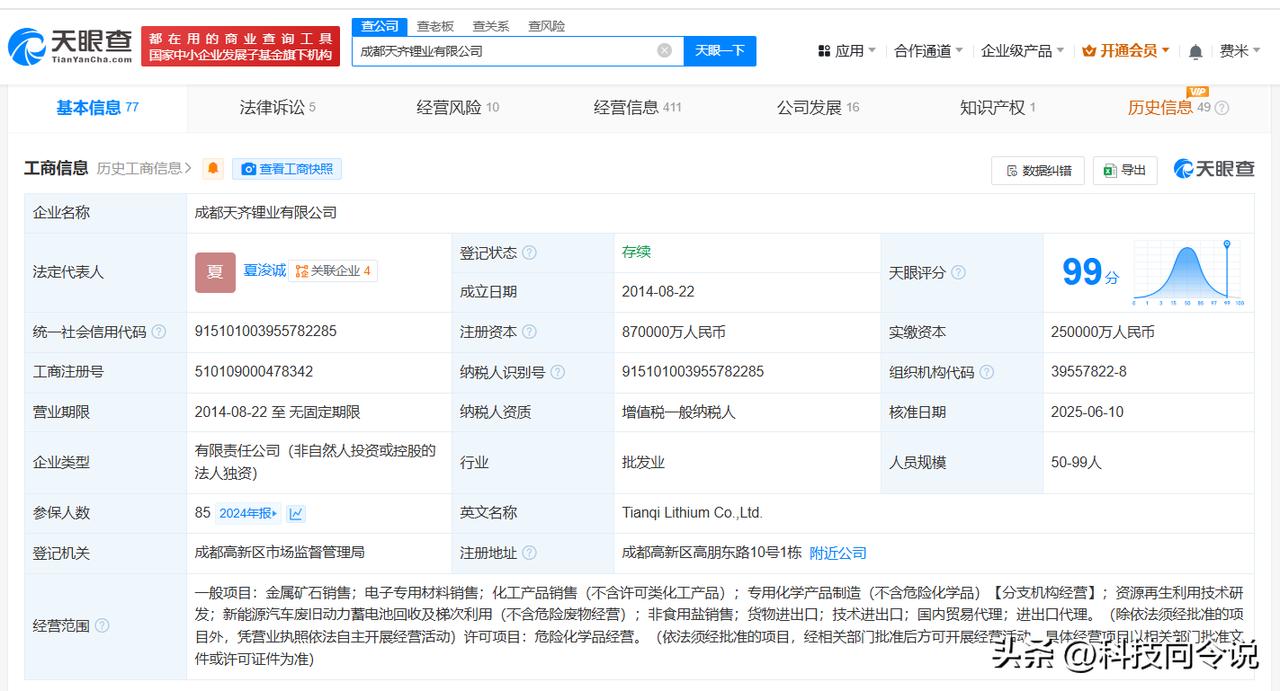The width and height of the screenshot is (1280, 691).
Task: Click 成都高新区市场监督管理局 registration authority
Action: pyautogui.click(x=280, y=553)
